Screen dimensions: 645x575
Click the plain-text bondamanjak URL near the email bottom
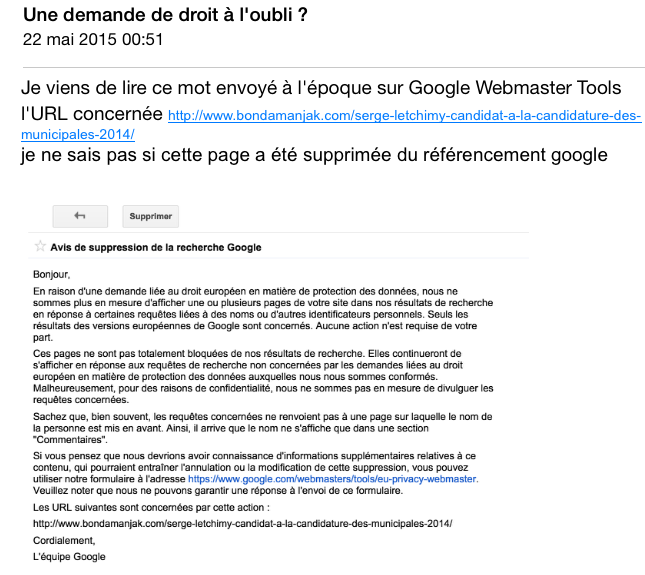(243, 524)
